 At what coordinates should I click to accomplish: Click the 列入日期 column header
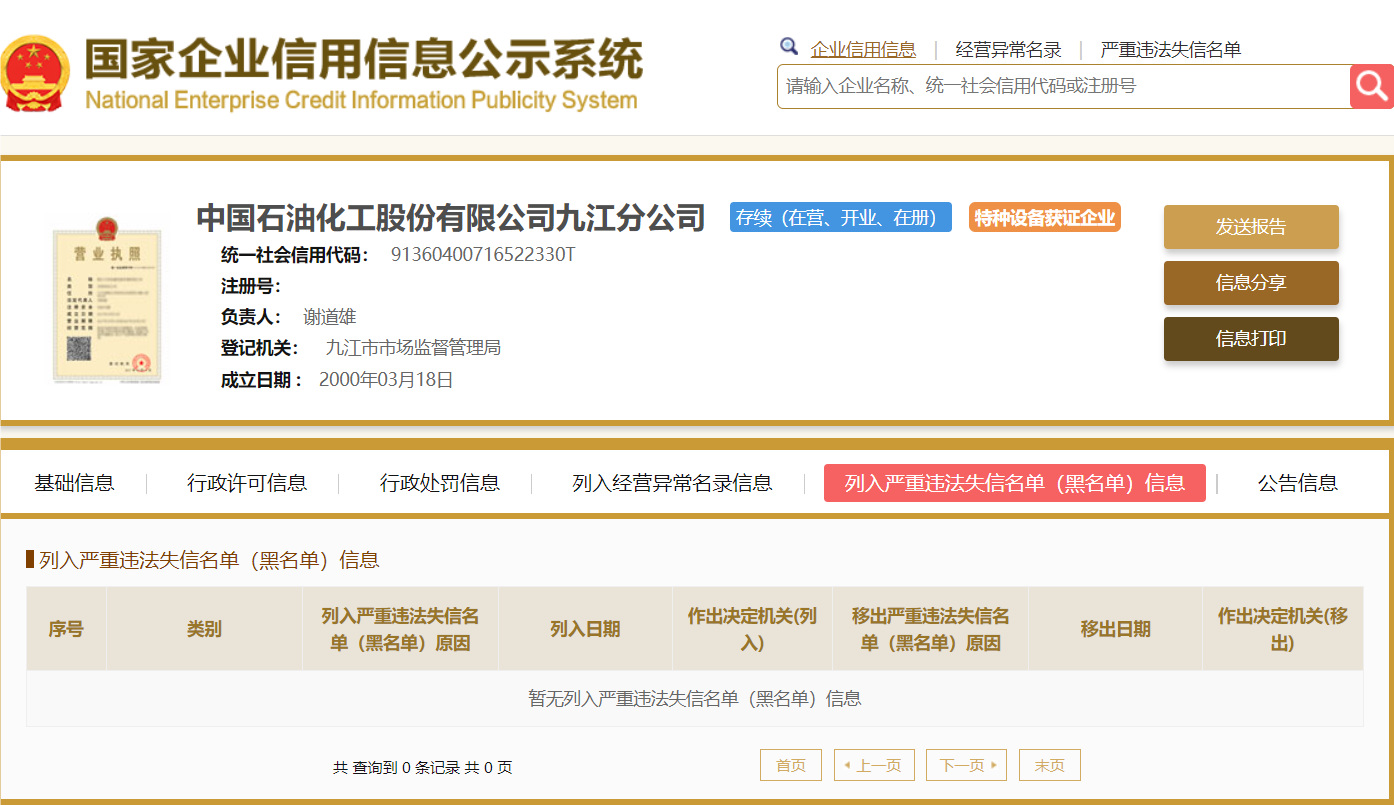click(x=585, y=629)
